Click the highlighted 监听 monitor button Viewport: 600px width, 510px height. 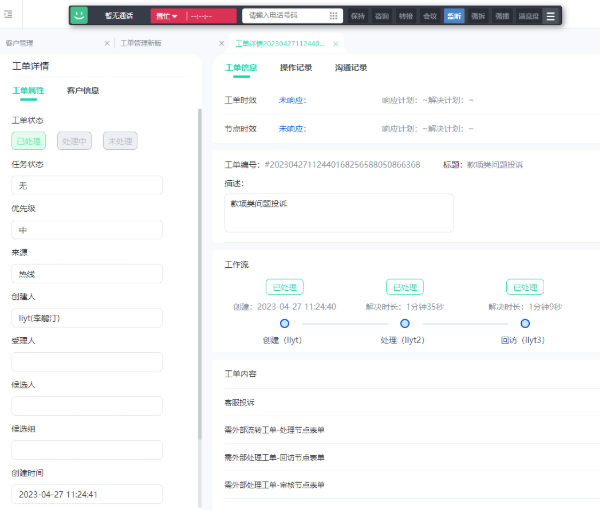(454, 16)
